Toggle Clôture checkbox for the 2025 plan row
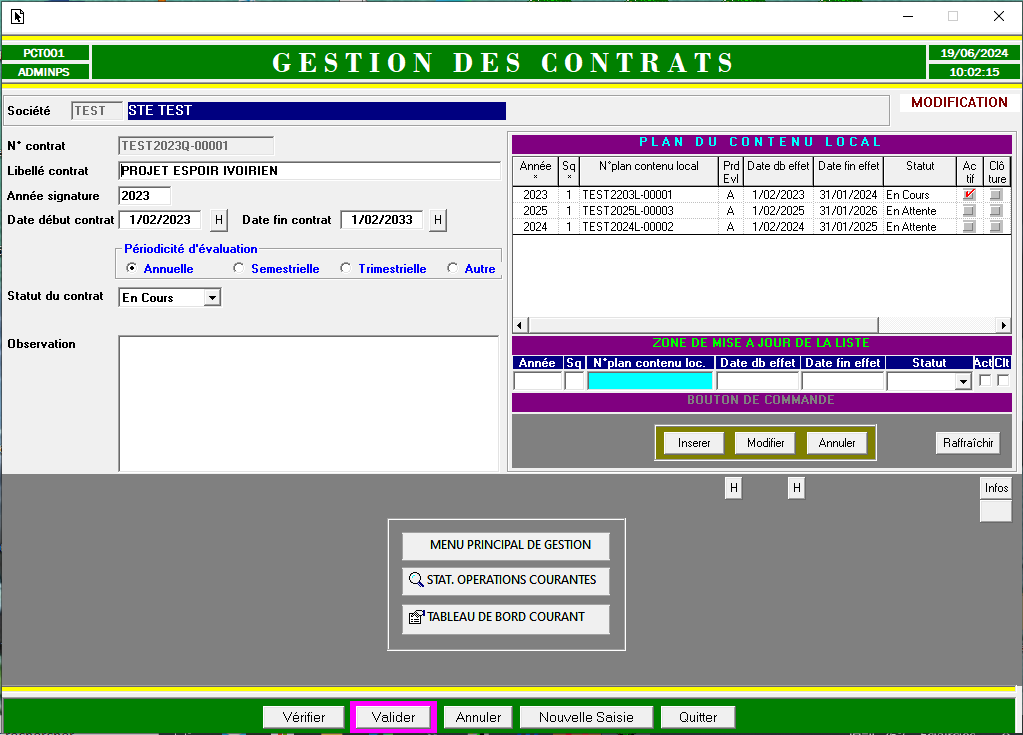 coord(995,211)
